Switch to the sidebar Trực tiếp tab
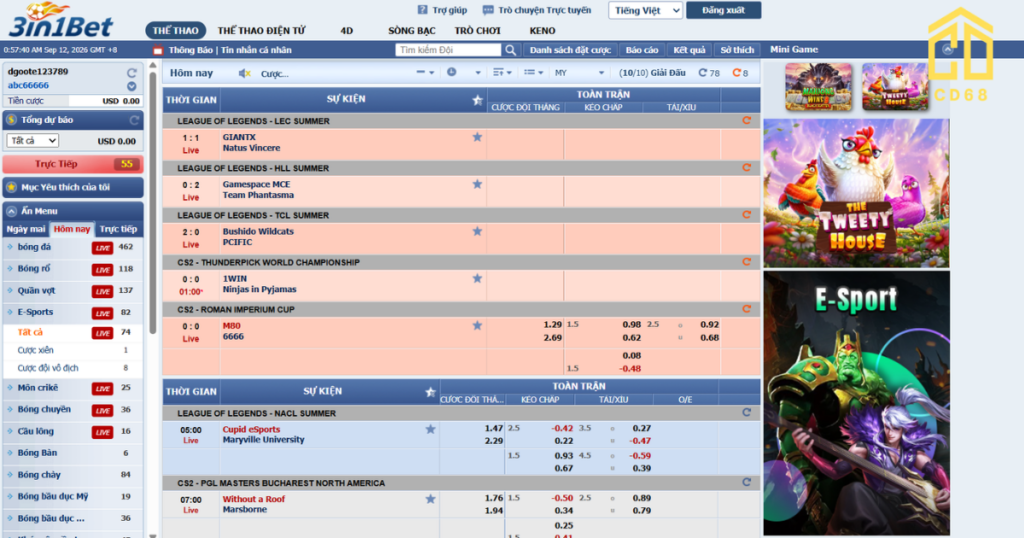 118,229
